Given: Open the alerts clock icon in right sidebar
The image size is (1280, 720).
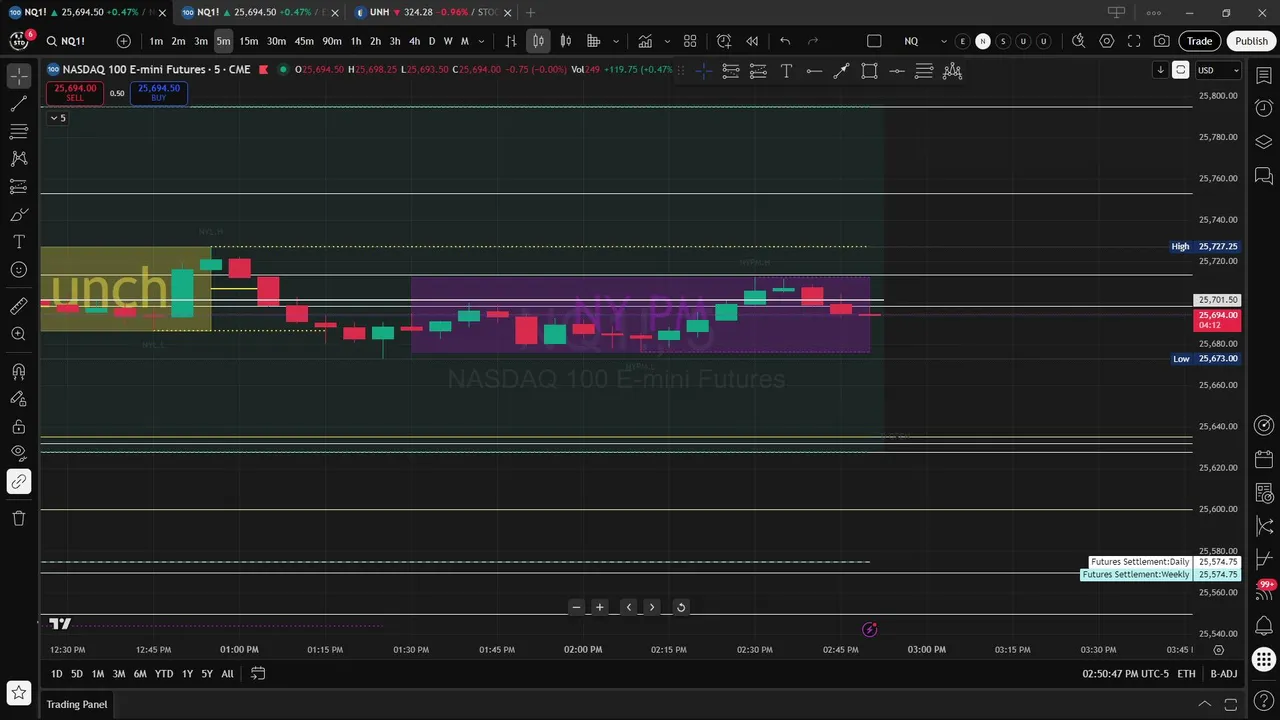Looking at the screenshot, I should 1264,108.
